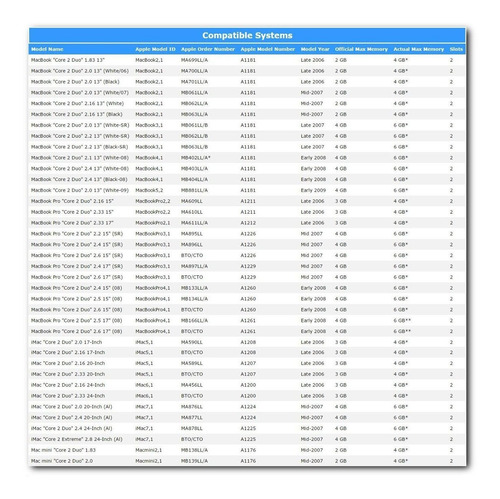Select Mac mini "Core 2 Duo" 2.0

[62, 461]
